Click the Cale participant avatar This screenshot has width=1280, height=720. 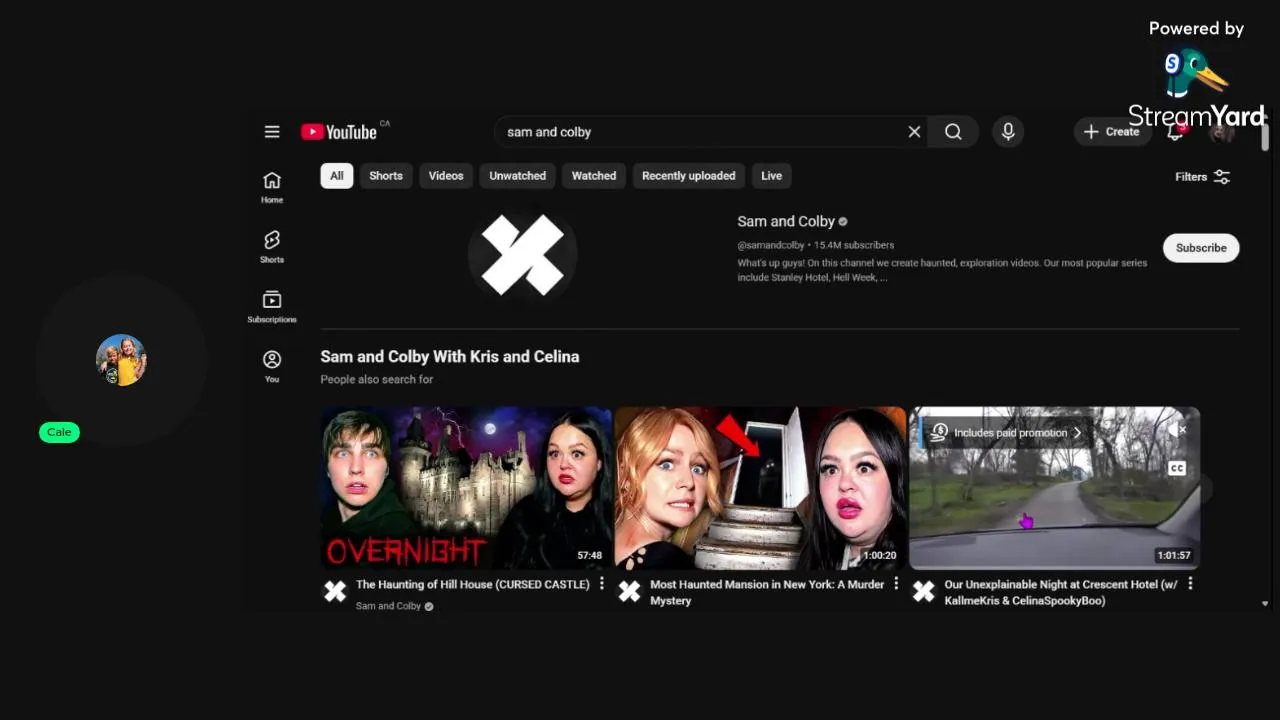(121, 360)
